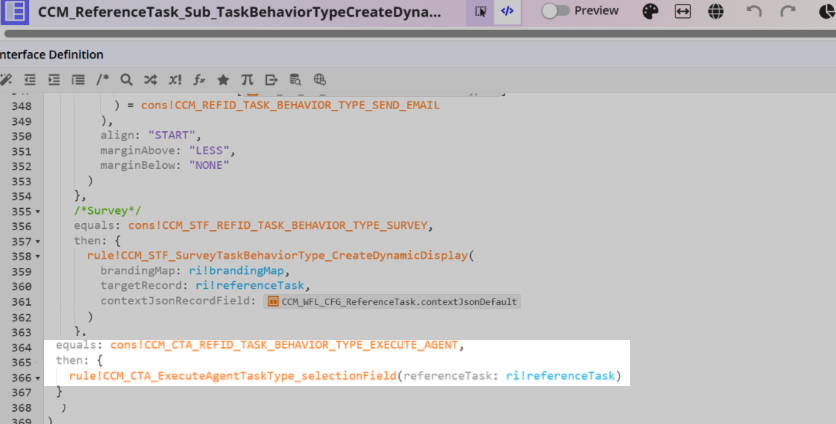Open the color palette icon
The height and width of the screenshot is (424, 836).
[650, 11]
